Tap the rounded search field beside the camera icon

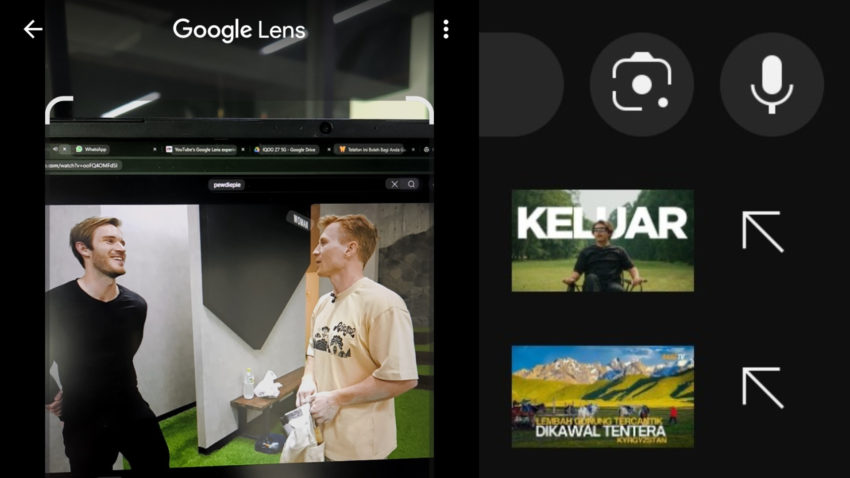[521, 85]
